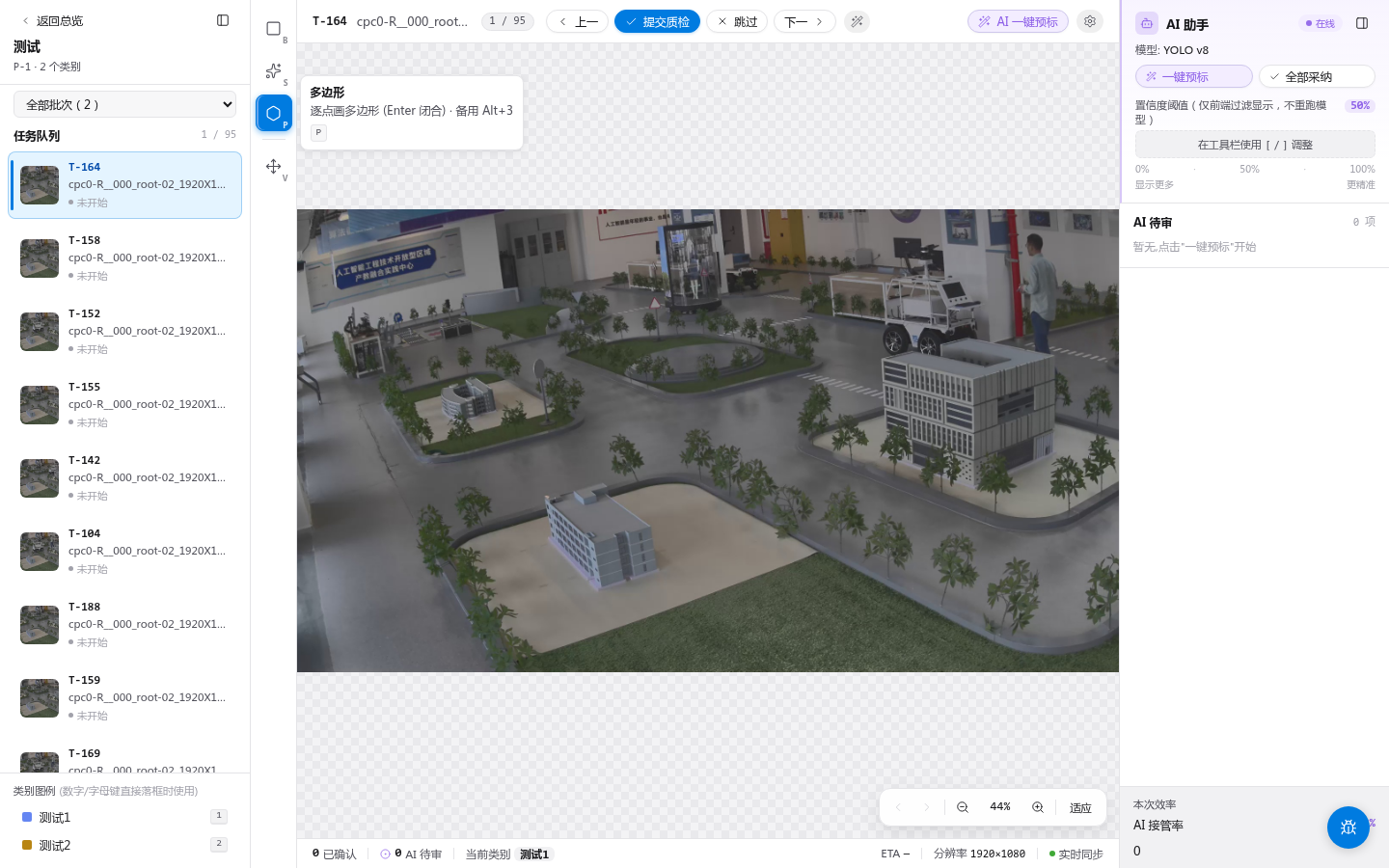The image size is (1389, 868).
Task: Select the move/pan tool
Action: tap(274, 167)
